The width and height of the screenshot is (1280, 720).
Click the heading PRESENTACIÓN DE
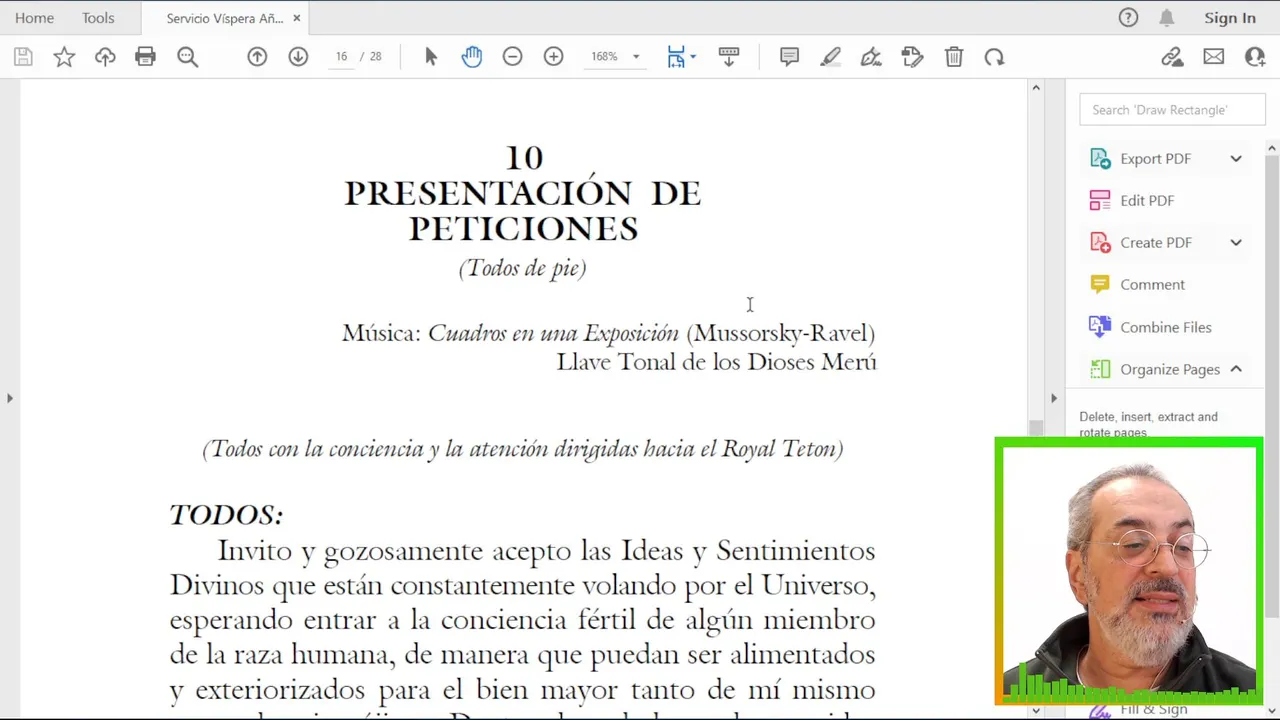point(523,193)
